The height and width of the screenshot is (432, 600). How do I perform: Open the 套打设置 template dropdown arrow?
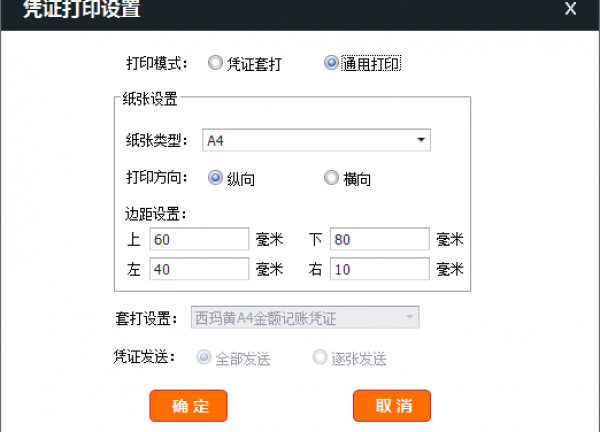coord(409,318)
